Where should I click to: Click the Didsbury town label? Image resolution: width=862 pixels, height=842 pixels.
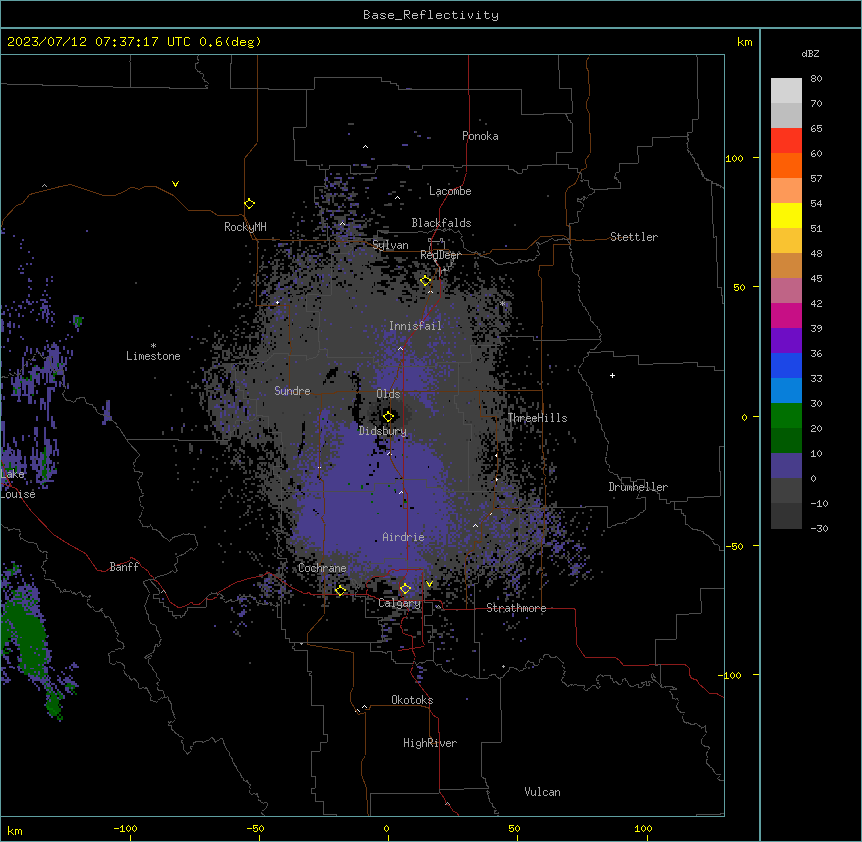383,431
